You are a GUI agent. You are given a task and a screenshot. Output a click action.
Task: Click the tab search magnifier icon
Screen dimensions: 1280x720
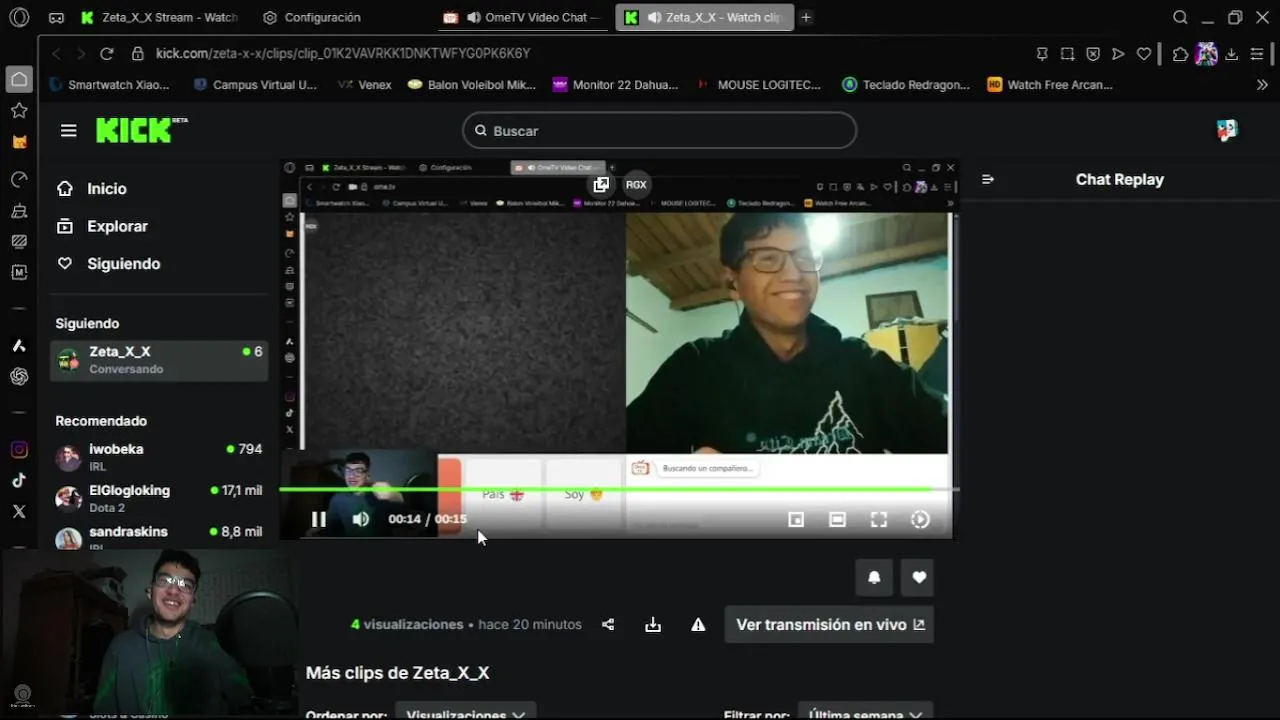[x=1180, y=17]
